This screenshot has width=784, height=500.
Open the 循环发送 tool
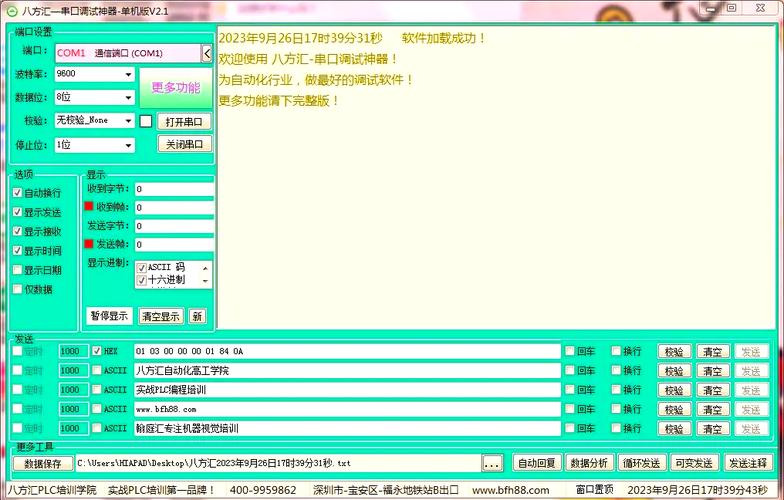[x=642, y=463]
